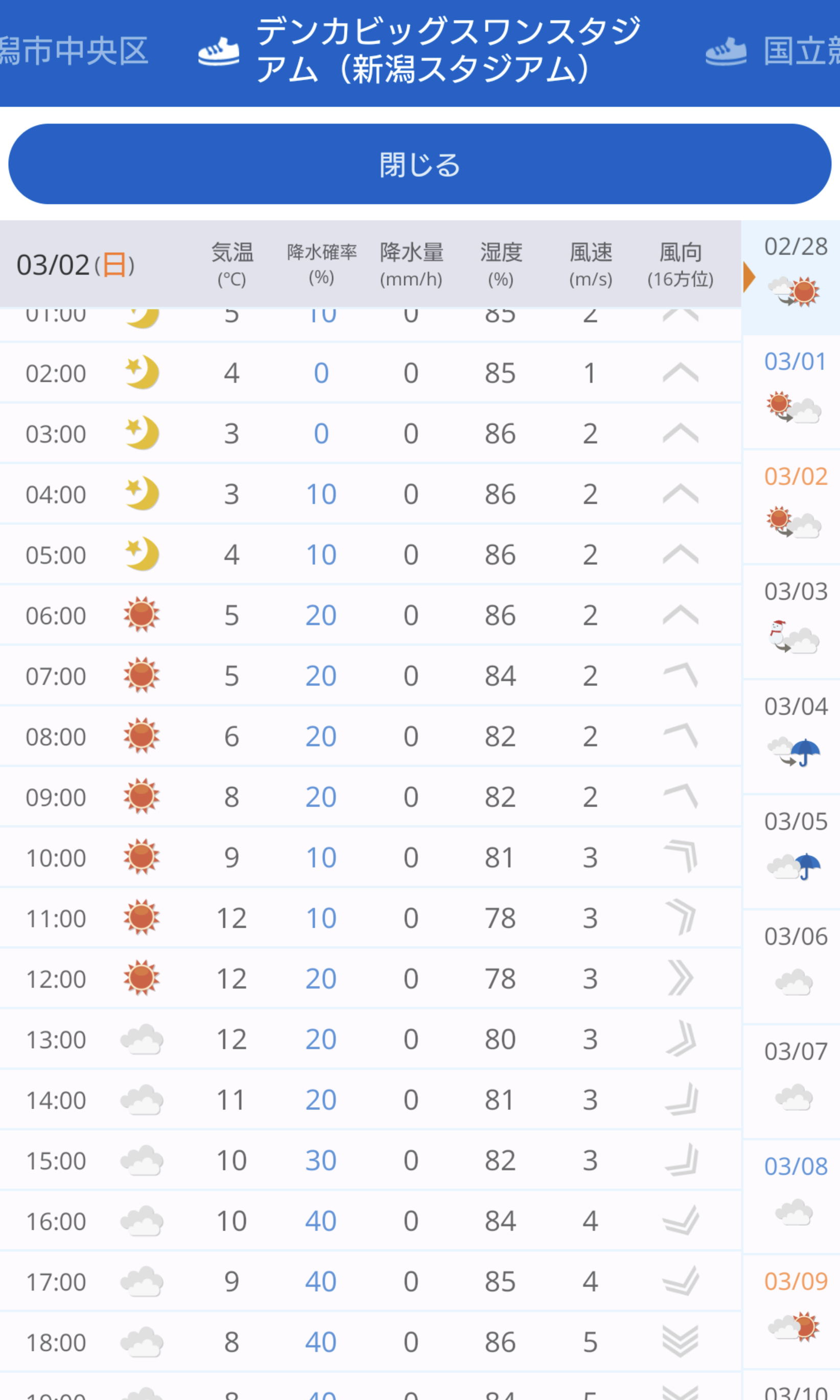This screenshot has height=1400, width=840.
Task: Tap the wind direction arrow at 02:00
Action: [x=681, y=373]
